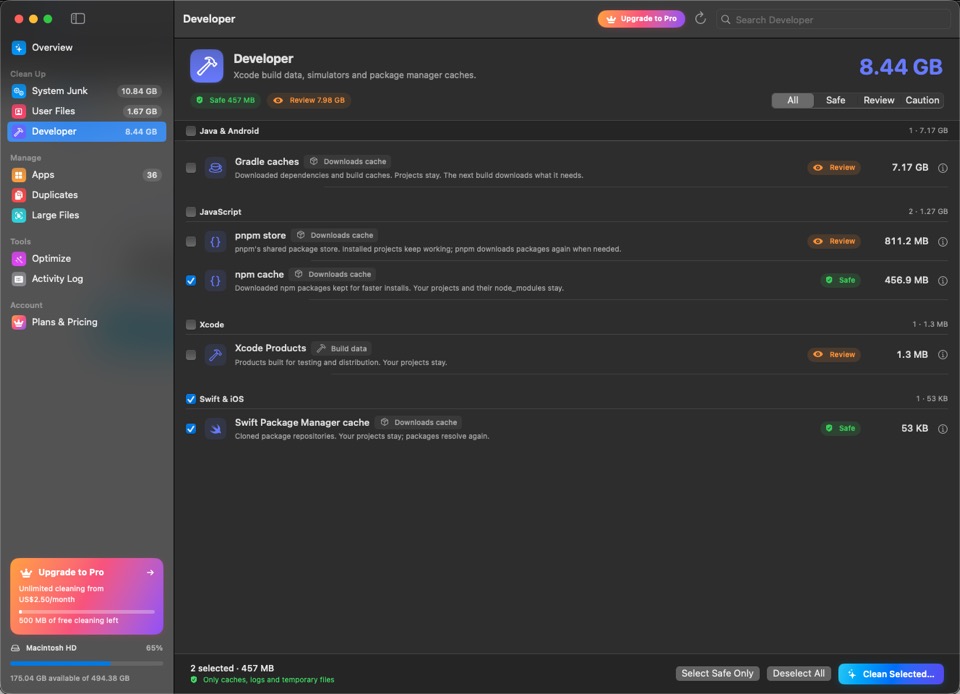This screenshot has width=960, height=694.
Task: Open info for Xcode Products
Action: pos(943,355)
